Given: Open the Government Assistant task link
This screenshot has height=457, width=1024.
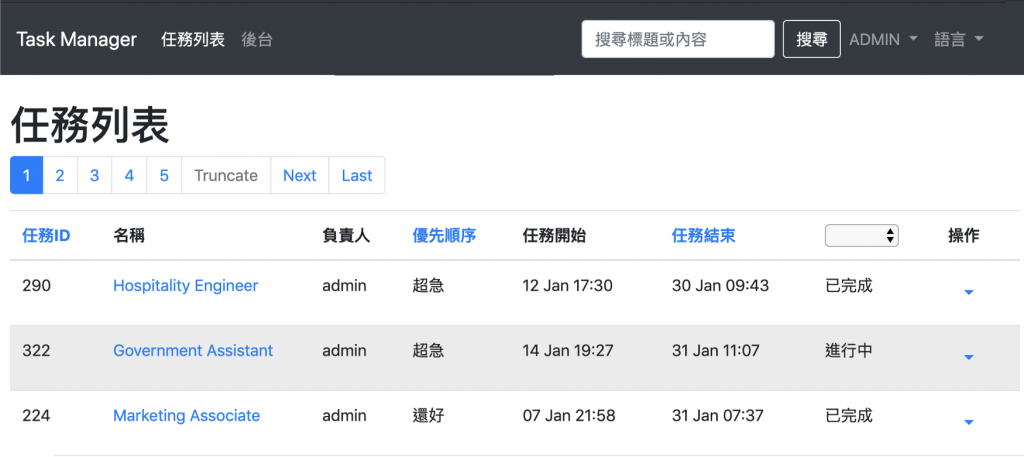Looking at the screenshot, I should pyautogui.click(x=193, y=351).
